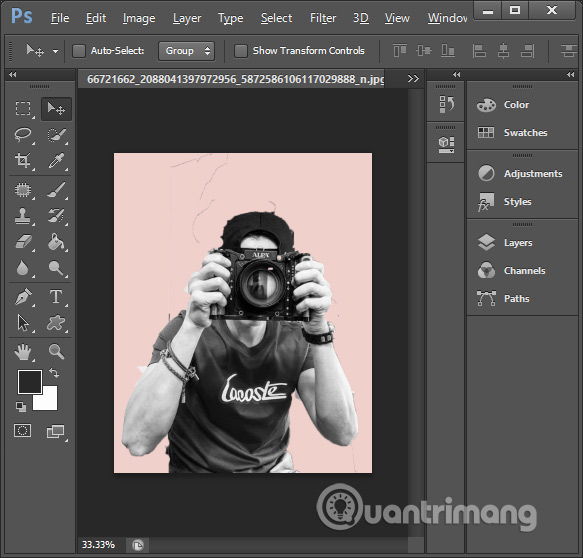Open the Auto-Select Group dropdown

(186, 51)
